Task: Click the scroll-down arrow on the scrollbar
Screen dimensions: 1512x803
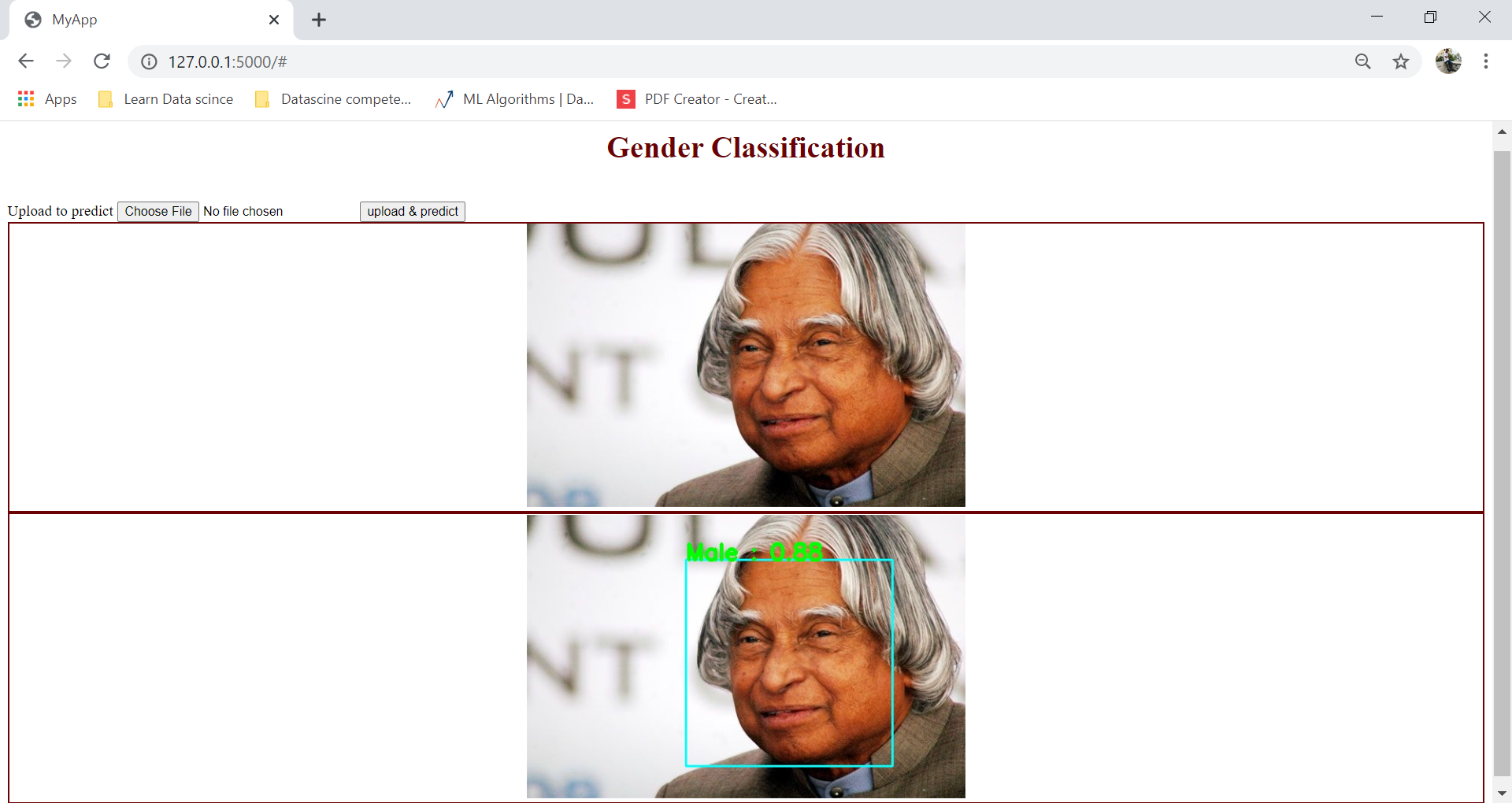Action: tap(1503, 792)
